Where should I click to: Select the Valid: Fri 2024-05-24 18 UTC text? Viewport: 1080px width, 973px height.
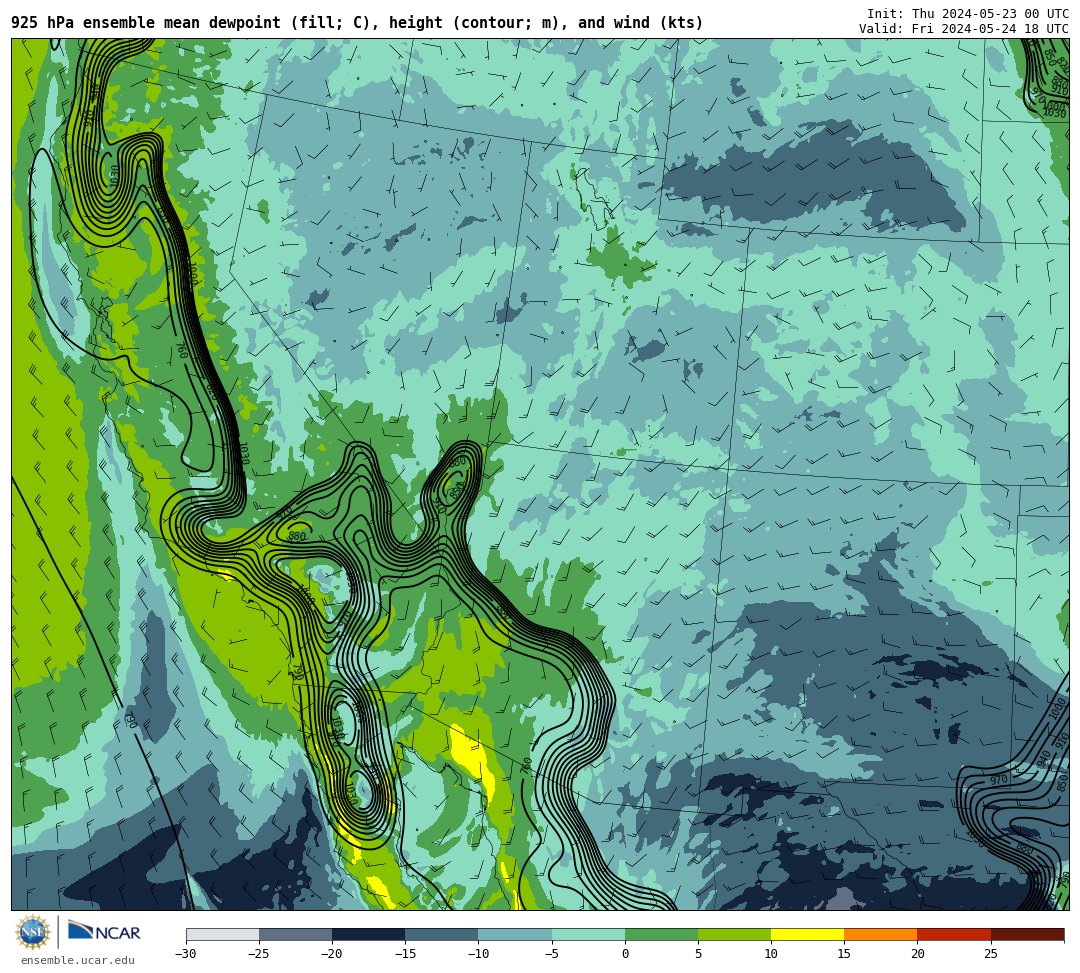[964, 29]
